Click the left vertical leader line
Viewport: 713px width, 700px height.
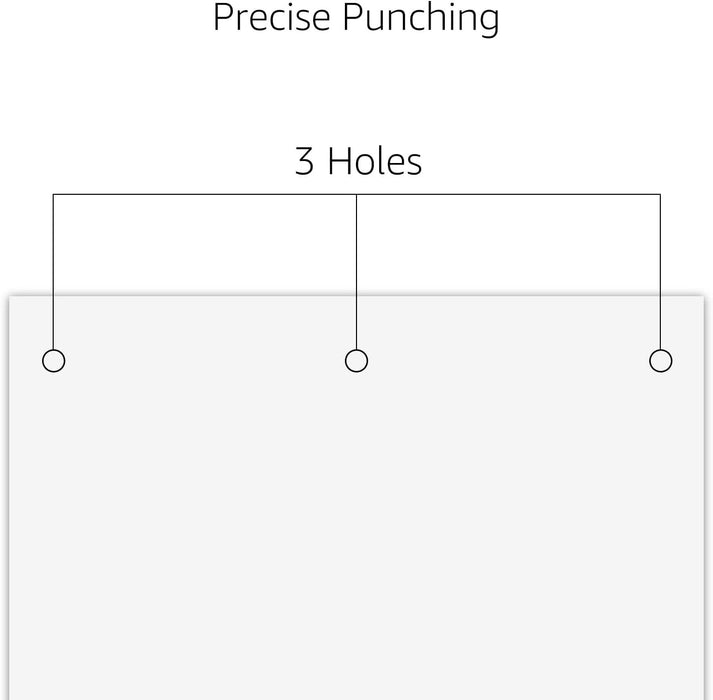54,272
